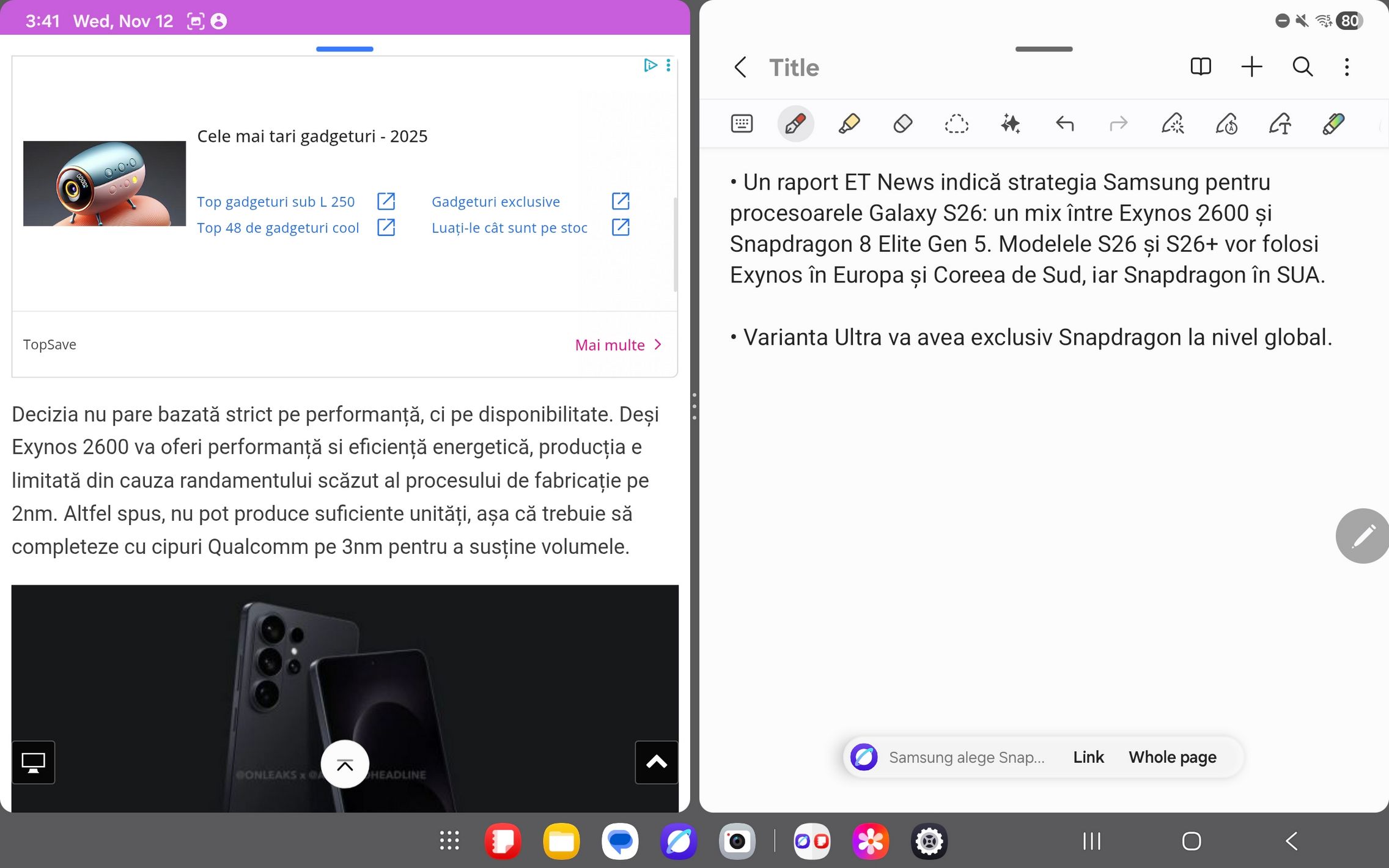Select the Pen tool in Notes toolbar
The image size is (1389, 868).
(x=795, y=124)
